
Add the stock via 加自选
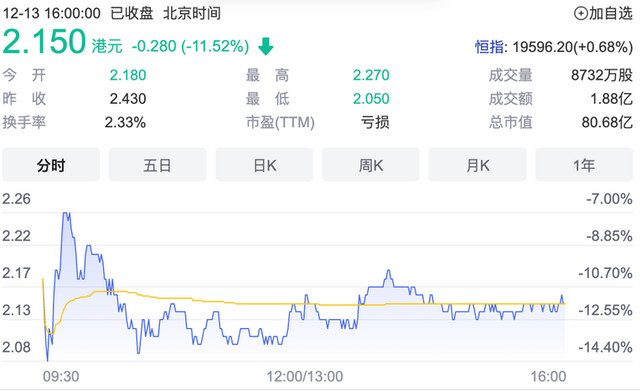pos(603,13)
